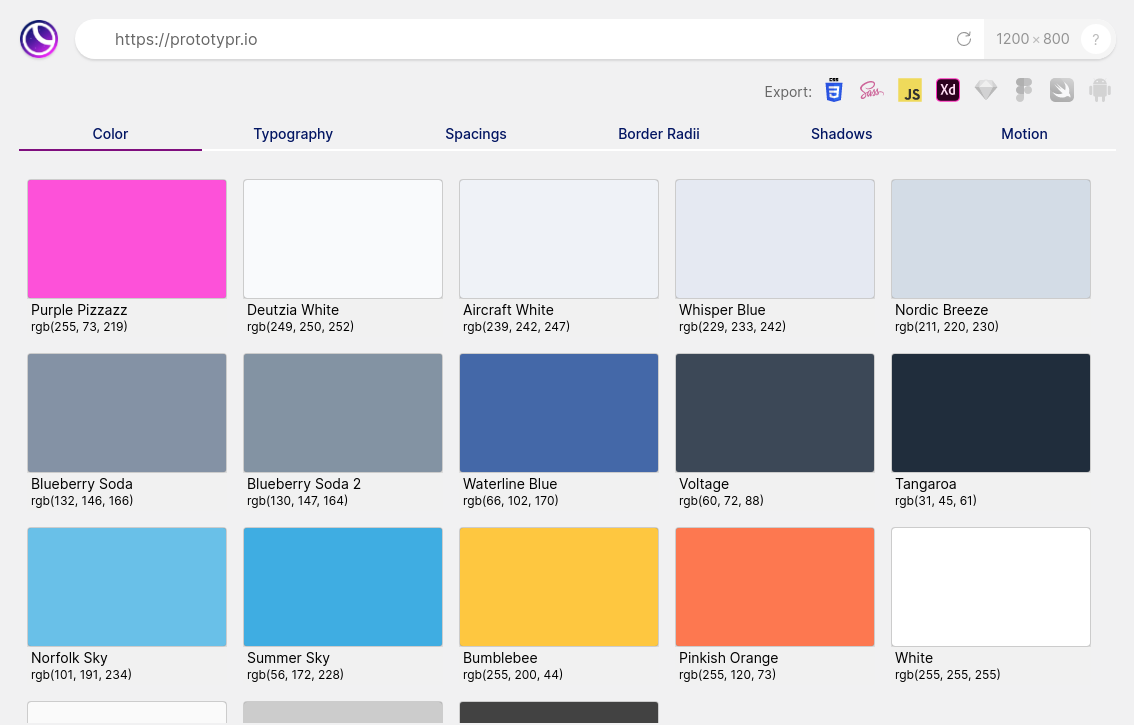
Task: Click the 'Pinkish Orange' color name
Action: pos(728,658)
